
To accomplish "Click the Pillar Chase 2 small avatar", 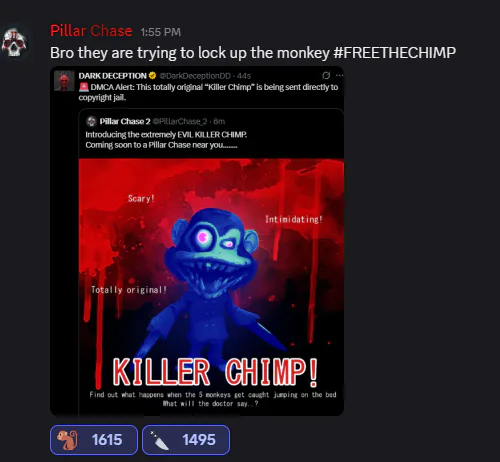I will [x=91, y=121].
